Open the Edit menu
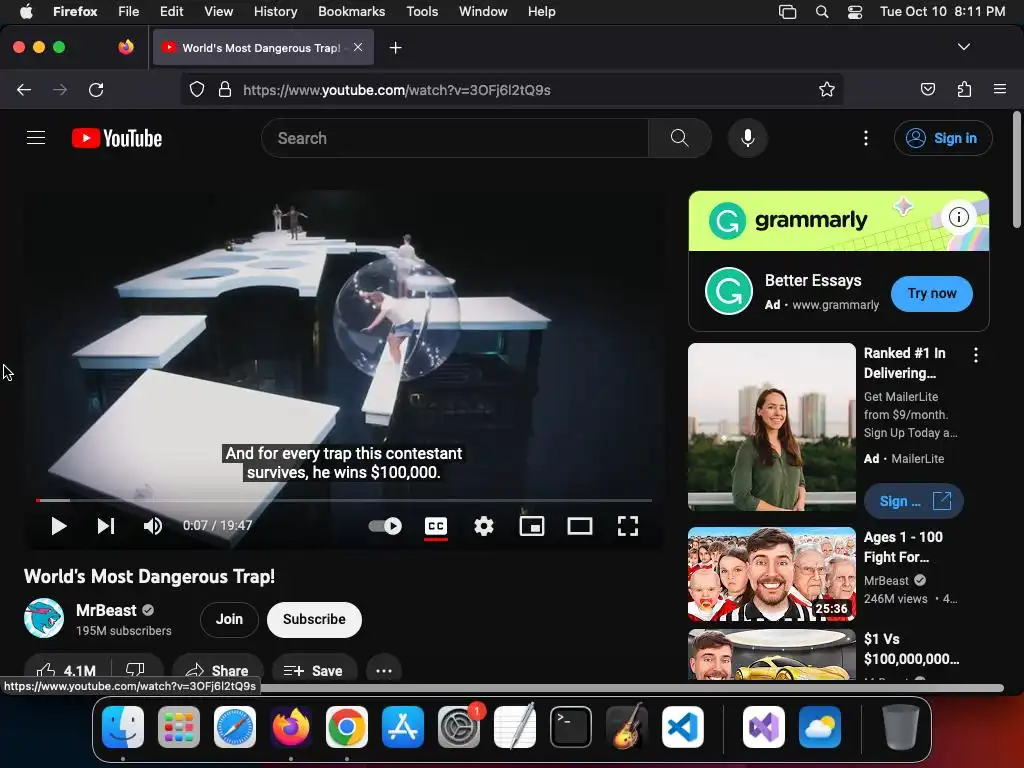The width and height of the screenshot is (1024, 768). tap(171, 11)
